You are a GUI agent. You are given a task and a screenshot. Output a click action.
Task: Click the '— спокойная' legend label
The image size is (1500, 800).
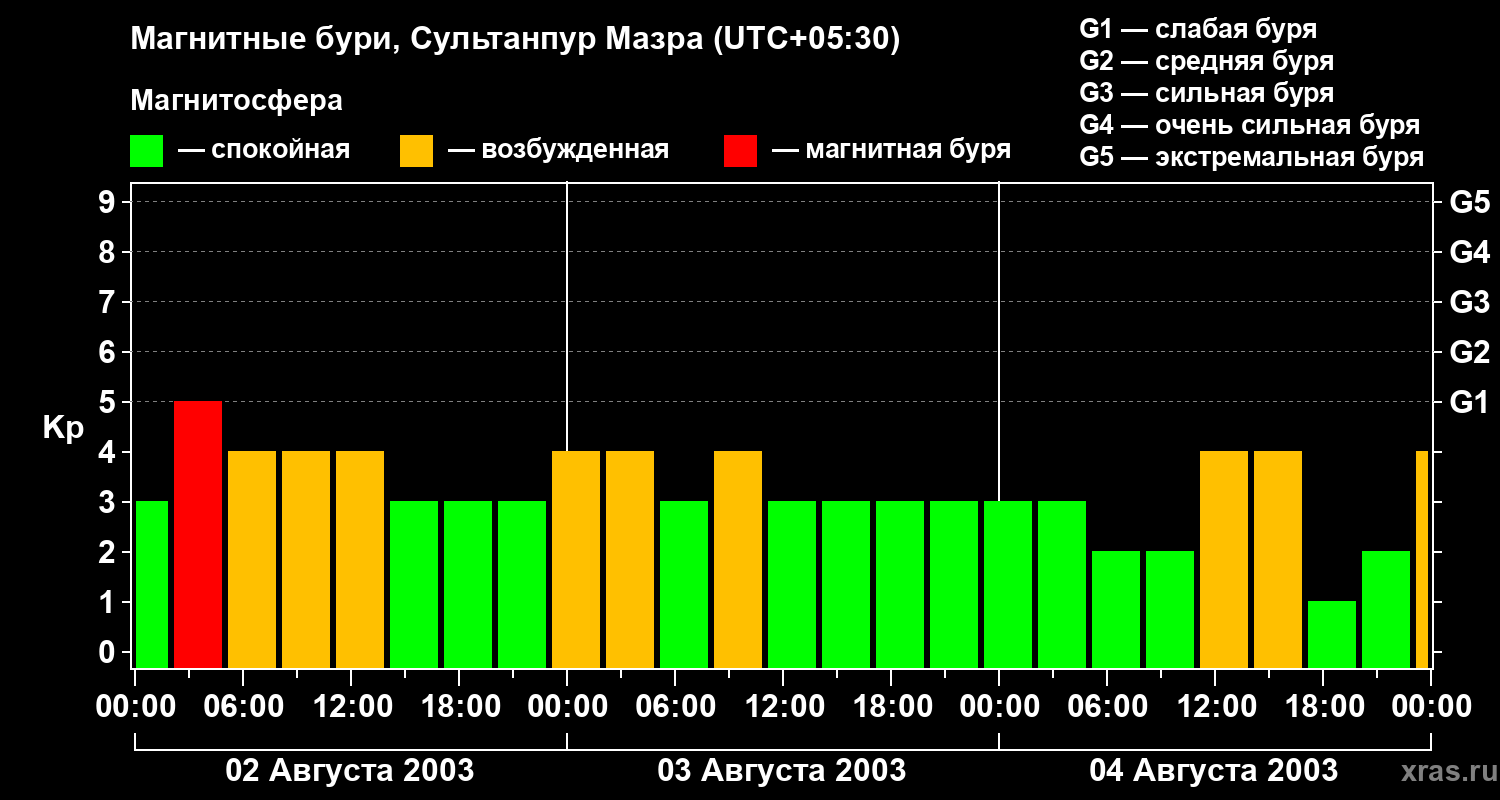264,150
